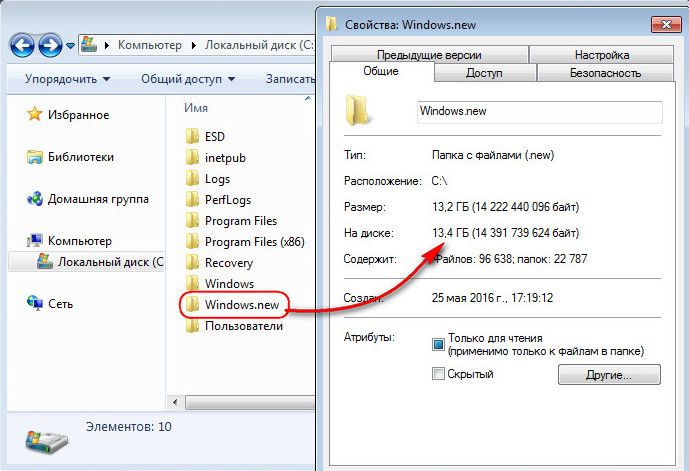This screenshot has height=471, width=689.
Task: Toggle the Скрытый checkbox
Action: click(x=438, y=374)
